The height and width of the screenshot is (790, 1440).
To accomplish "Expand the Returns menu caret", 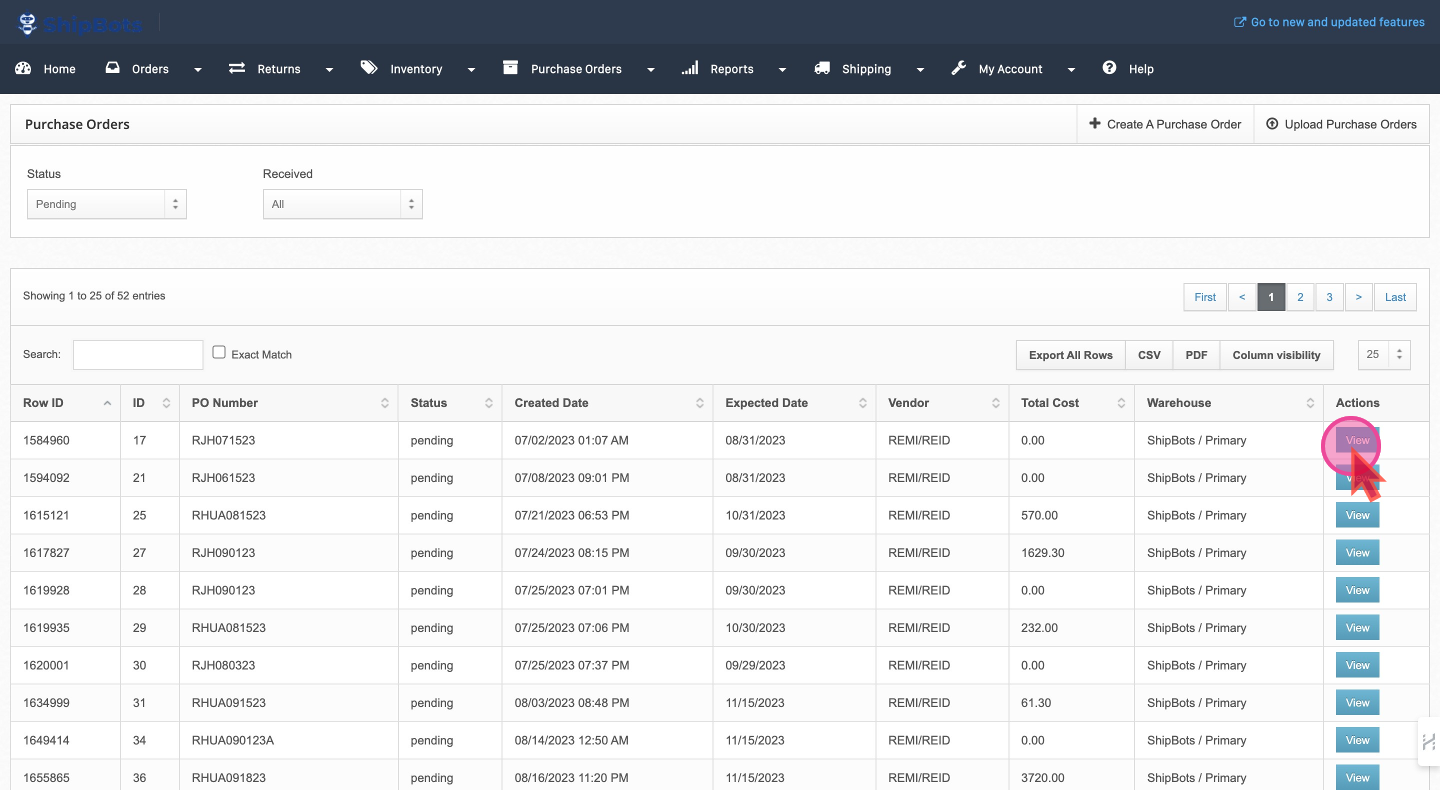I will pyautogui.click(x=329, y=70).
